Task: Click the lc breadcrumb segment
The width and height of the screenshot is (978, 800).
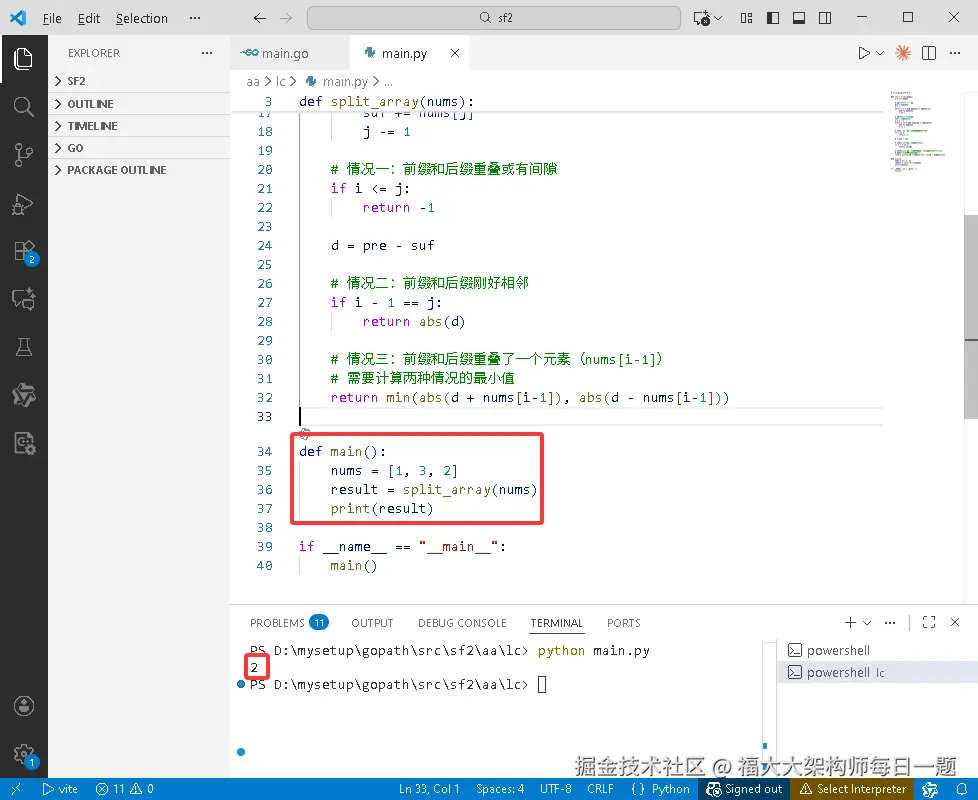Action: coord(281,82)
